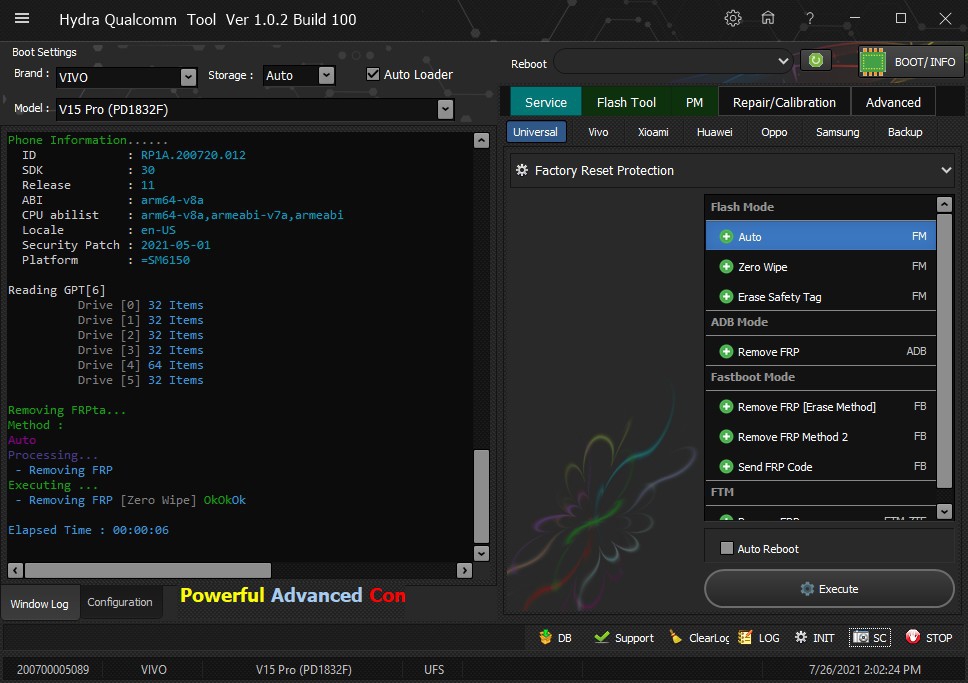Click the log vertical scrollbar thumb

[x=482, y=497]
